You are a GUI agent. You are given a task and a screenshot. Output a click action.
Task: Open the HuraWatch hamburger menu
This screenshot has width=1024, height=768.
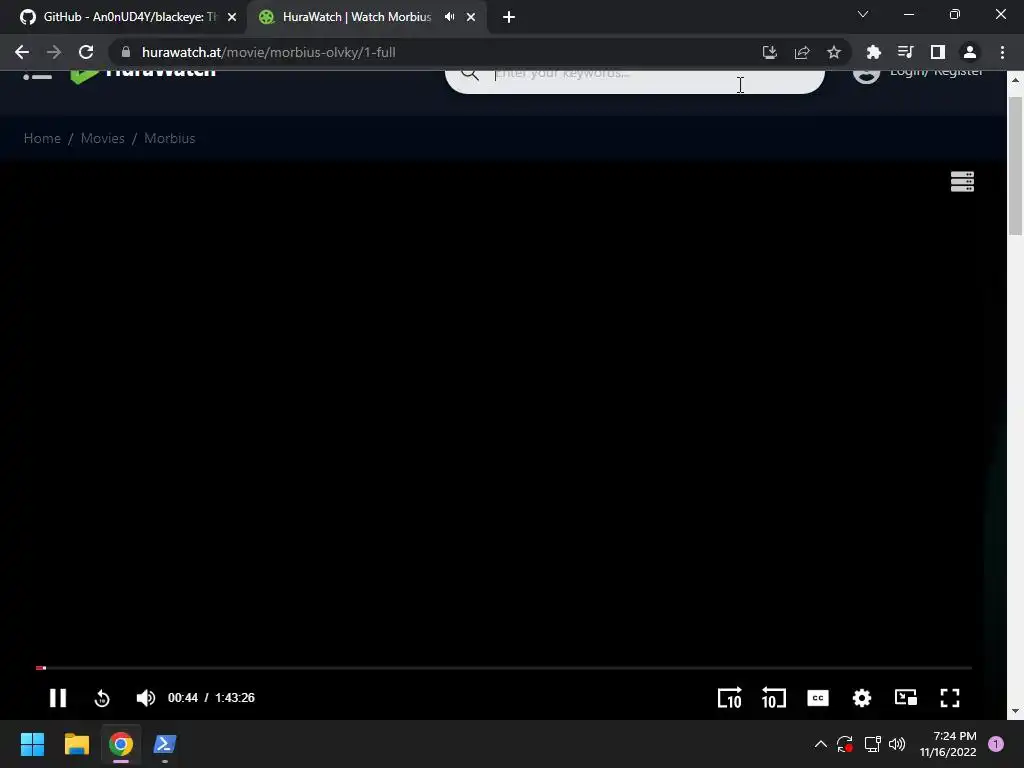(37, 76)
